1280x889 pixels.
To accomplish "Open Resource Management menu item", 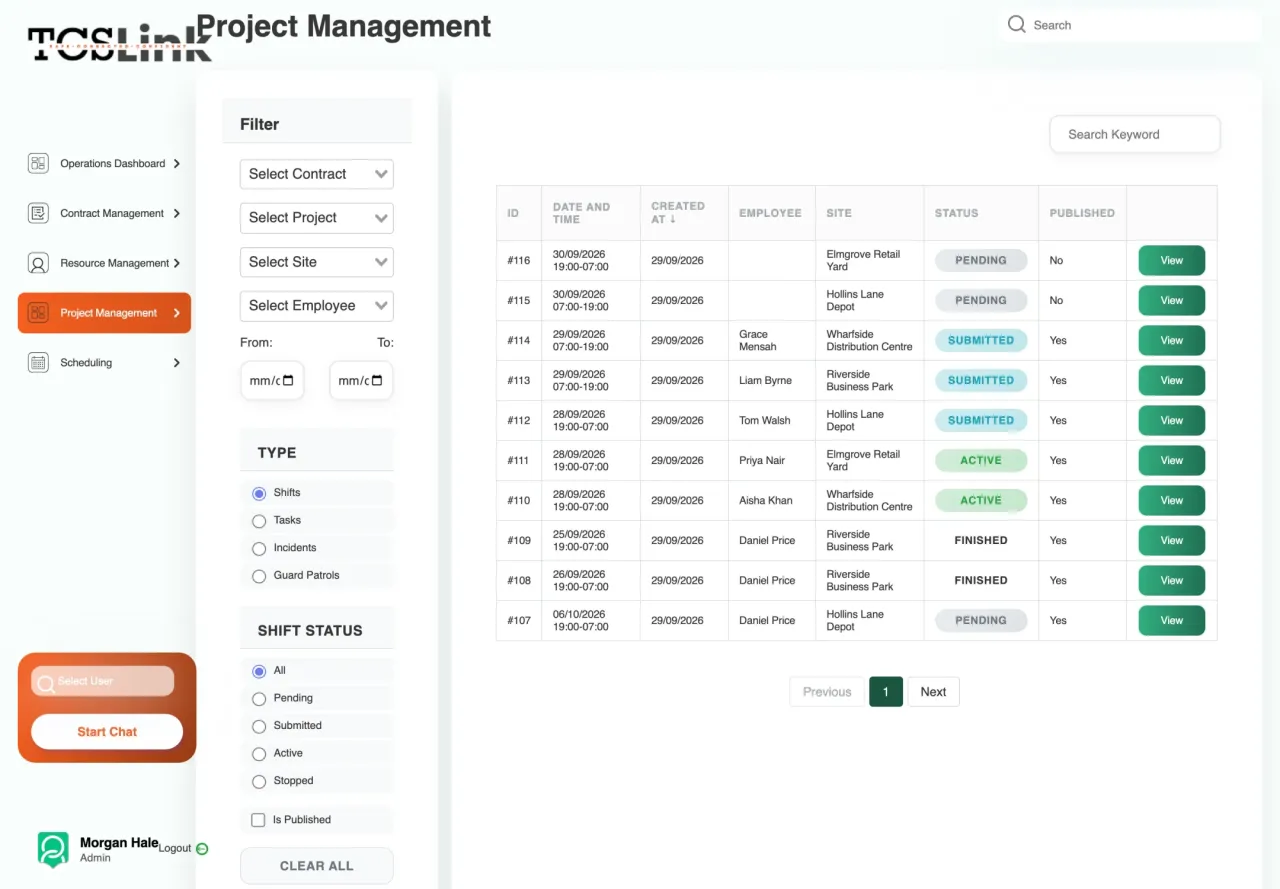I will (x=104, y=263).
